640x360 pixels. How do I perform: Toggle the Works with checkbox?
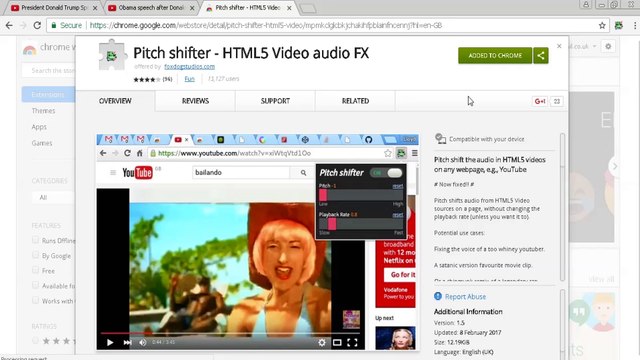point(36,300)
